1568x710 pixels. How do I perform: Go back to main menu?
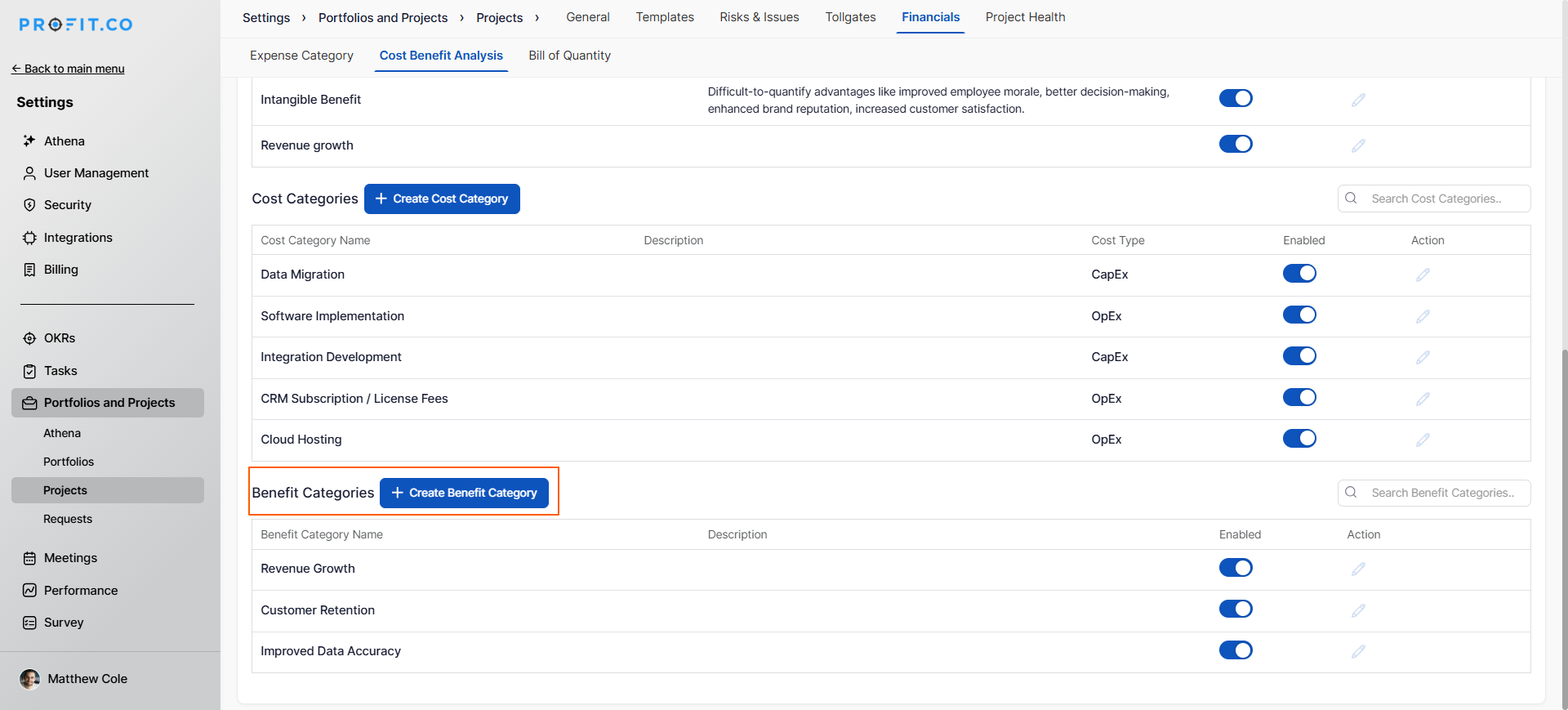69,69
